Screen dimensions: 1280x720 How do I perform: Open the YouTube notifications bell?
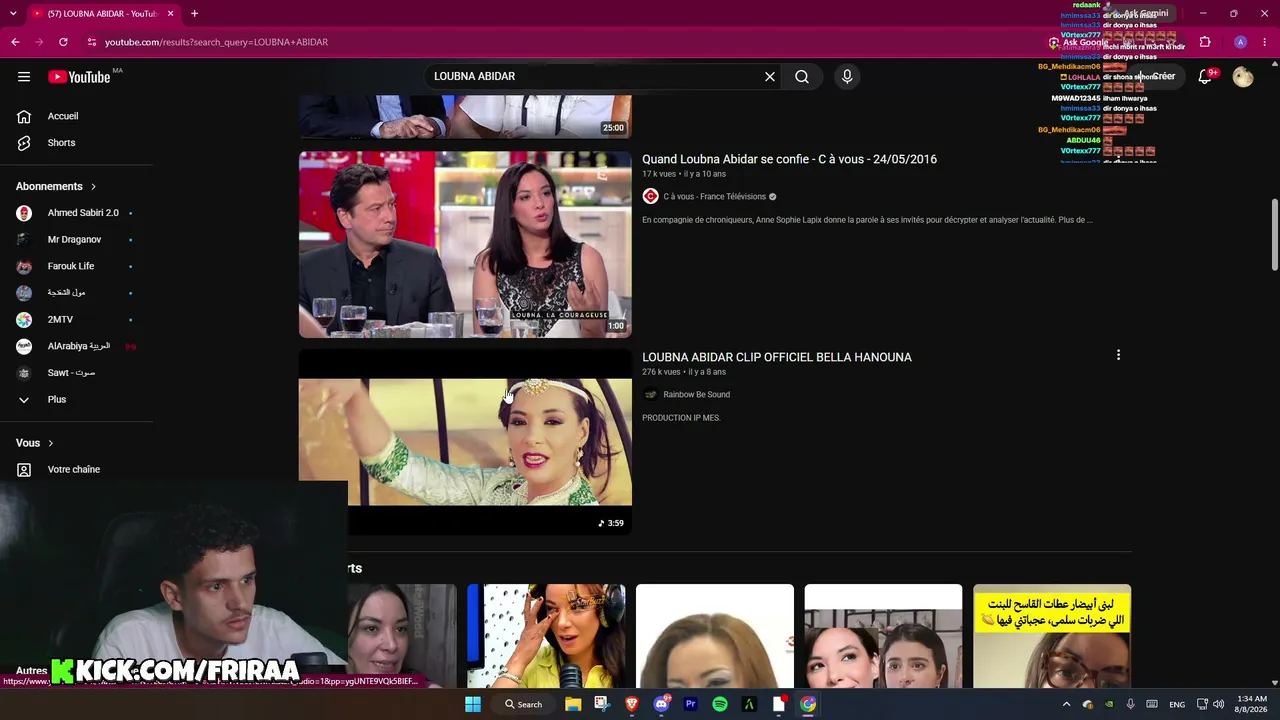click(1205, 77)
